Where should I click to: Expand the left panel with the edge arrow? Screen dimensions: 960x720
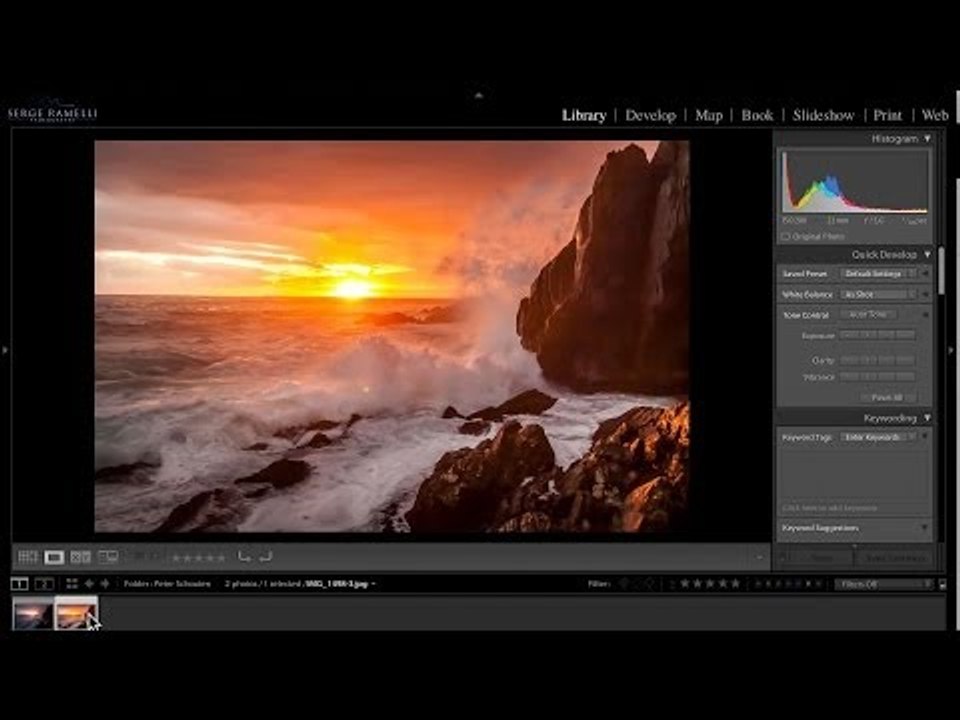click(5, 350)
